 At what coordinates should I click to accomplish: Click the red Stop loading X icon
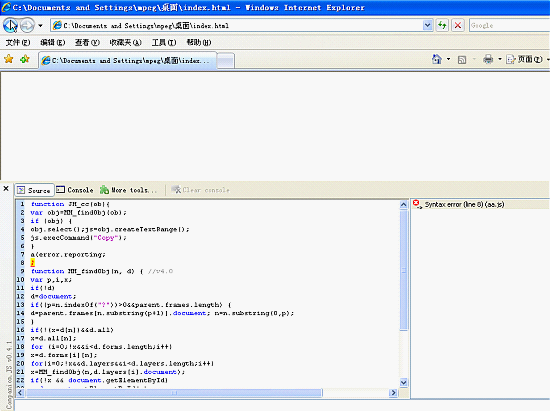pyautogui.click(x=458, y=25)
